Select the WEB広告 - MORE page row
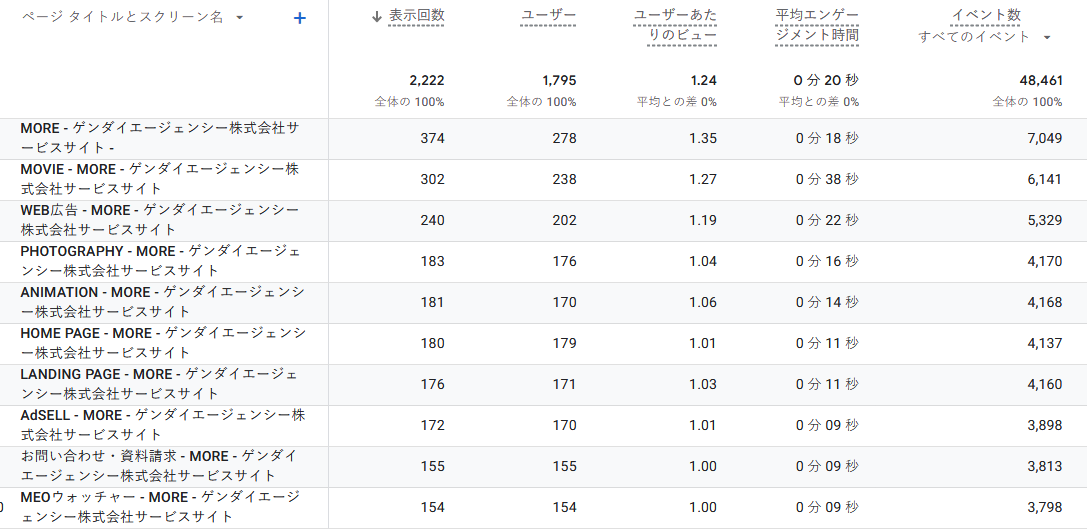 (160, 220)
